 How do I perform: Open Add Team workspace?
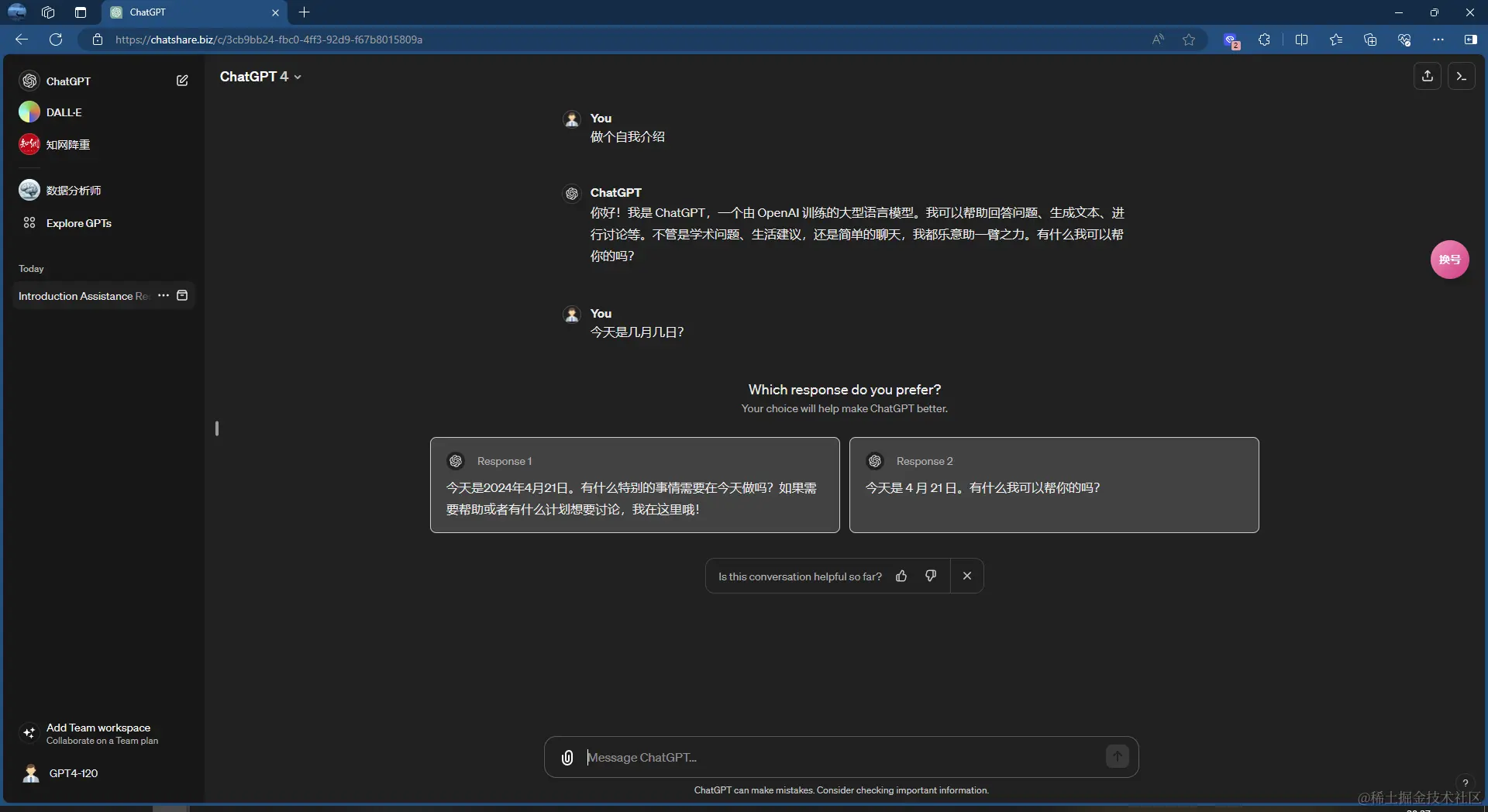coord(104,734)
